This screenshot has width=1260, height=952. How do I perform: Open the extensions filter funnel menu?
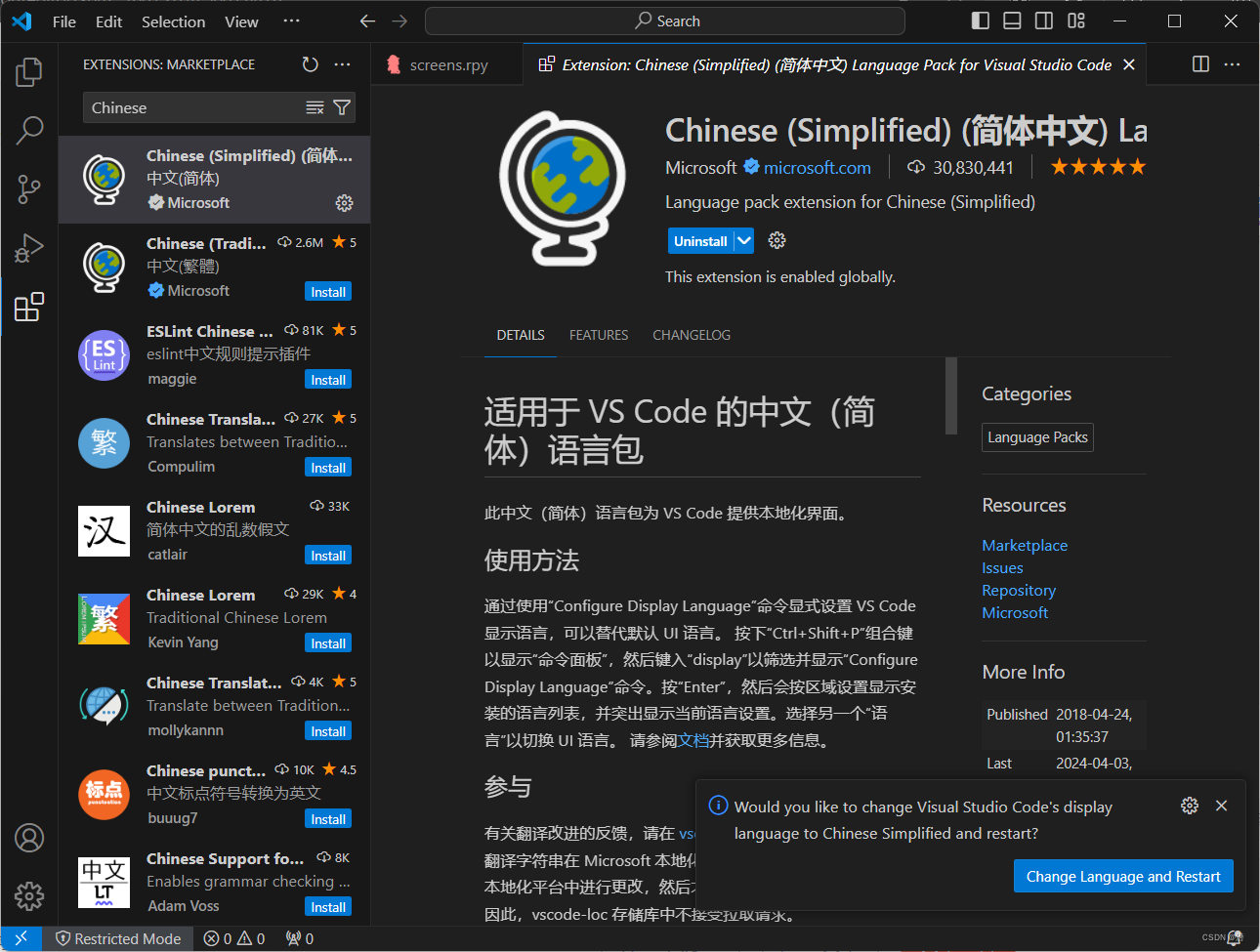pyautogui.click(x=341, y=108)
